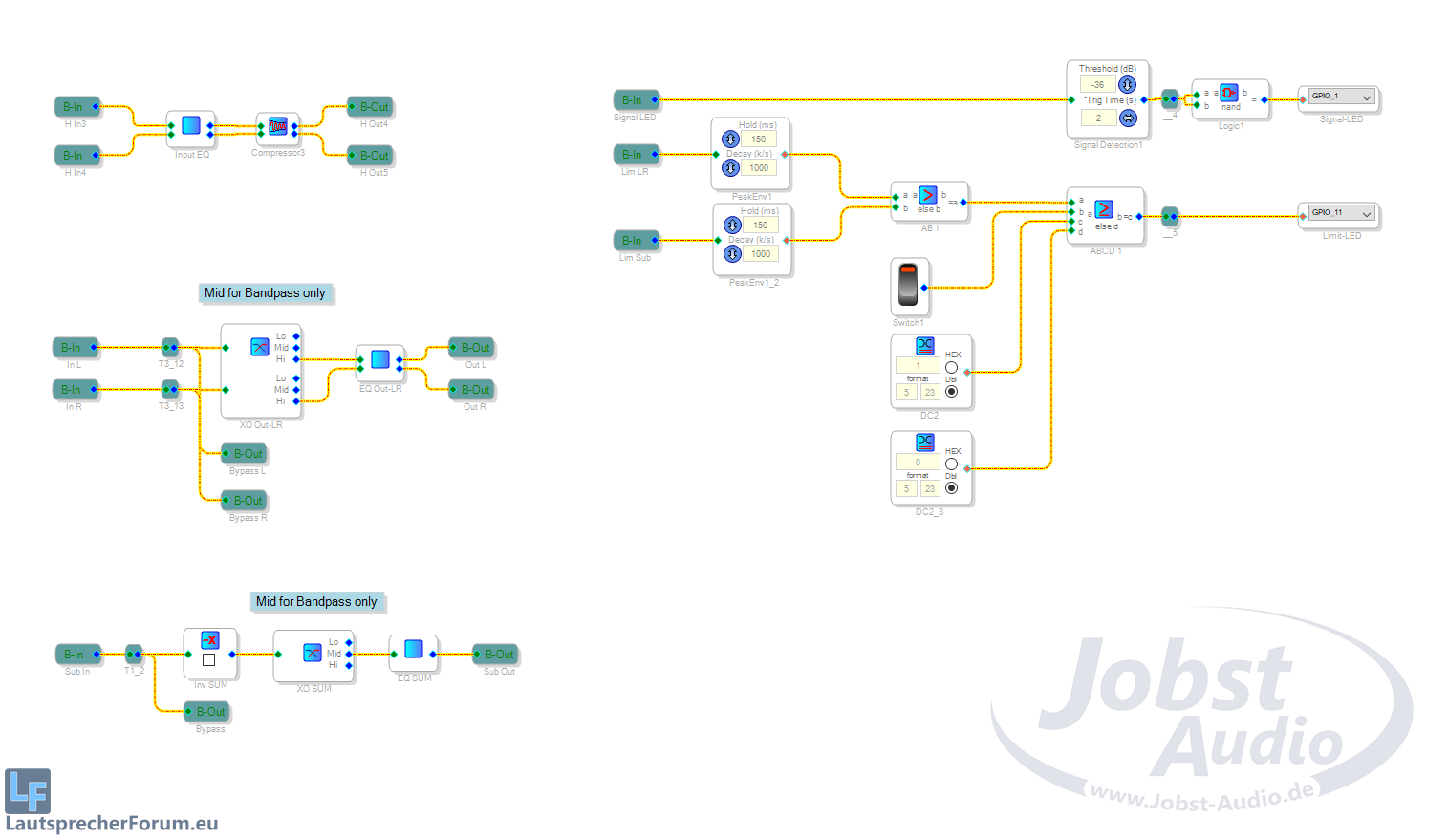The image size is (1448, 840).
Task: Open the Compressor3 block icon
Action: (278, 126)
